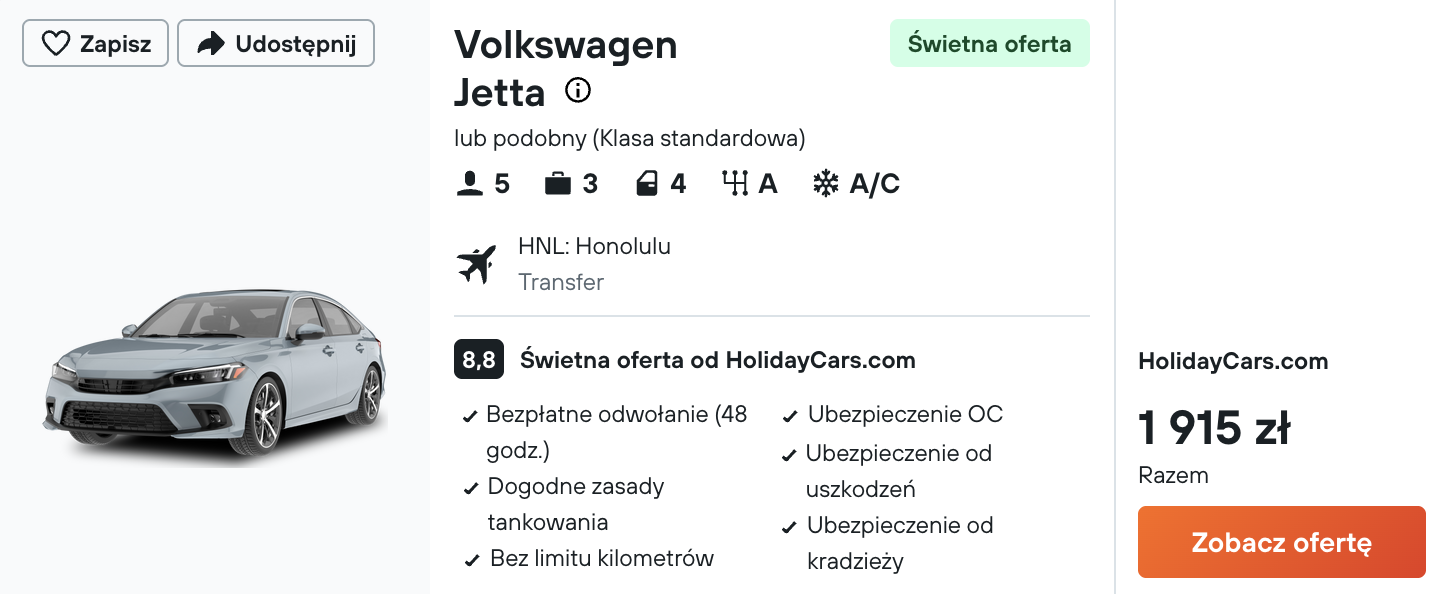Open the info icon beside Jetta
This screenshot has width=1440, height=594.
click(578, 91)
